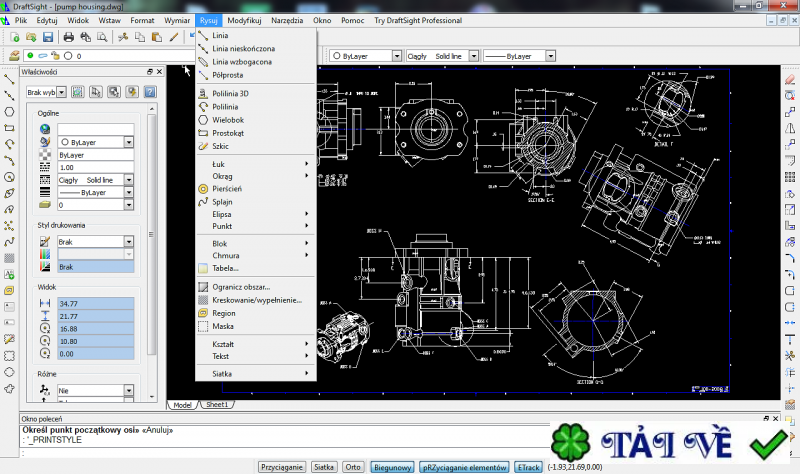Toggle Przyciąganie snap in the status bar
The width and height of the screenshot is (800, 474).
(281, 467)
